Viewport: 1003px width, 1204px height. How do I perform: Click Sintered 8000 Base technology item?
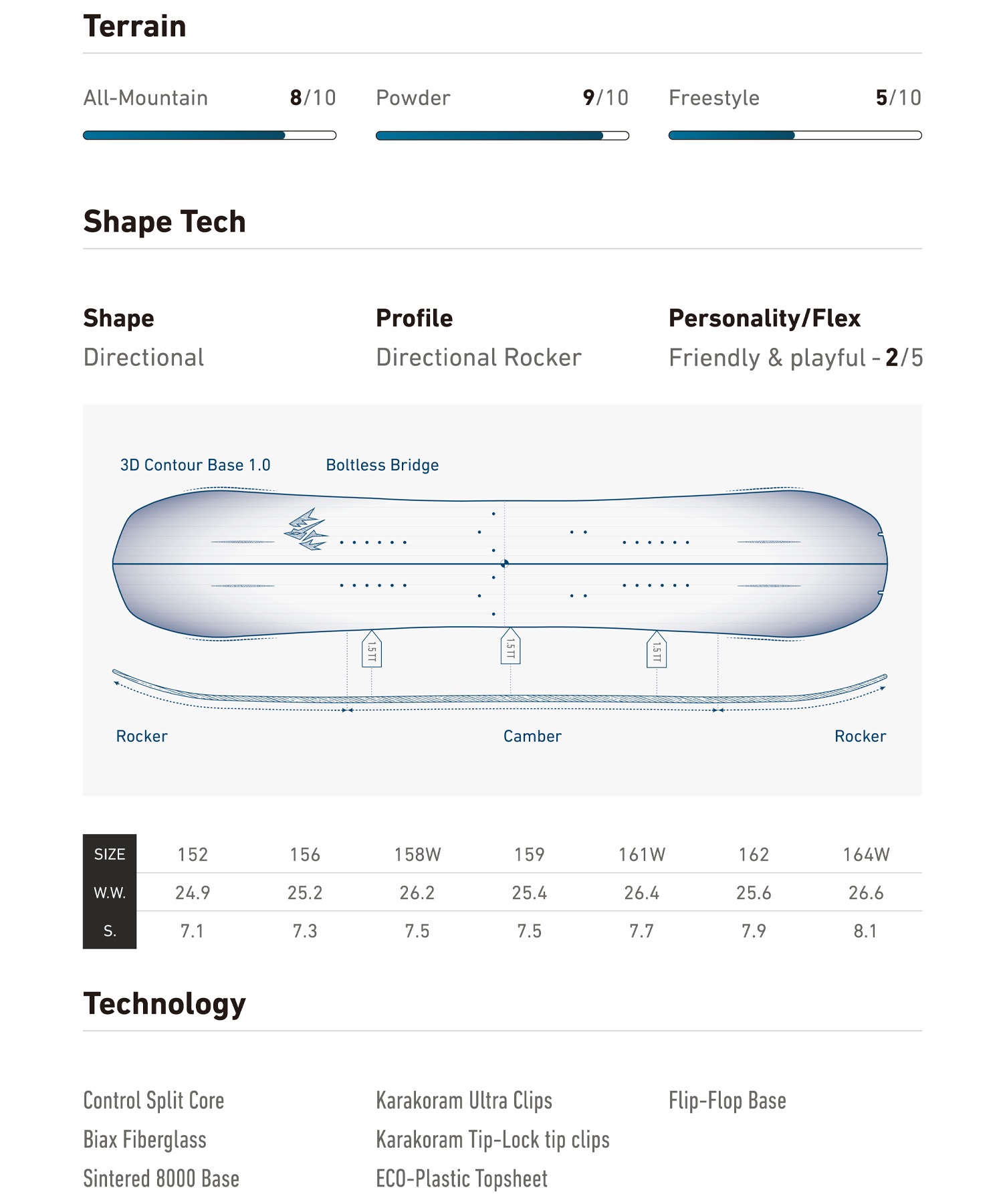[x=161, y=1179]
